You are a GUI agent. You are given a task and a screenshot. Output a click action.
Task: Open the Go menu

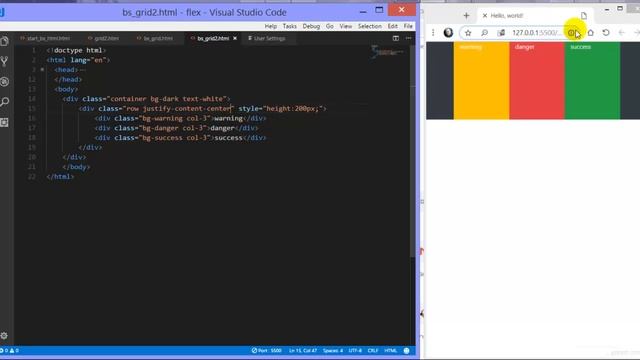click(x=330, y=26)
